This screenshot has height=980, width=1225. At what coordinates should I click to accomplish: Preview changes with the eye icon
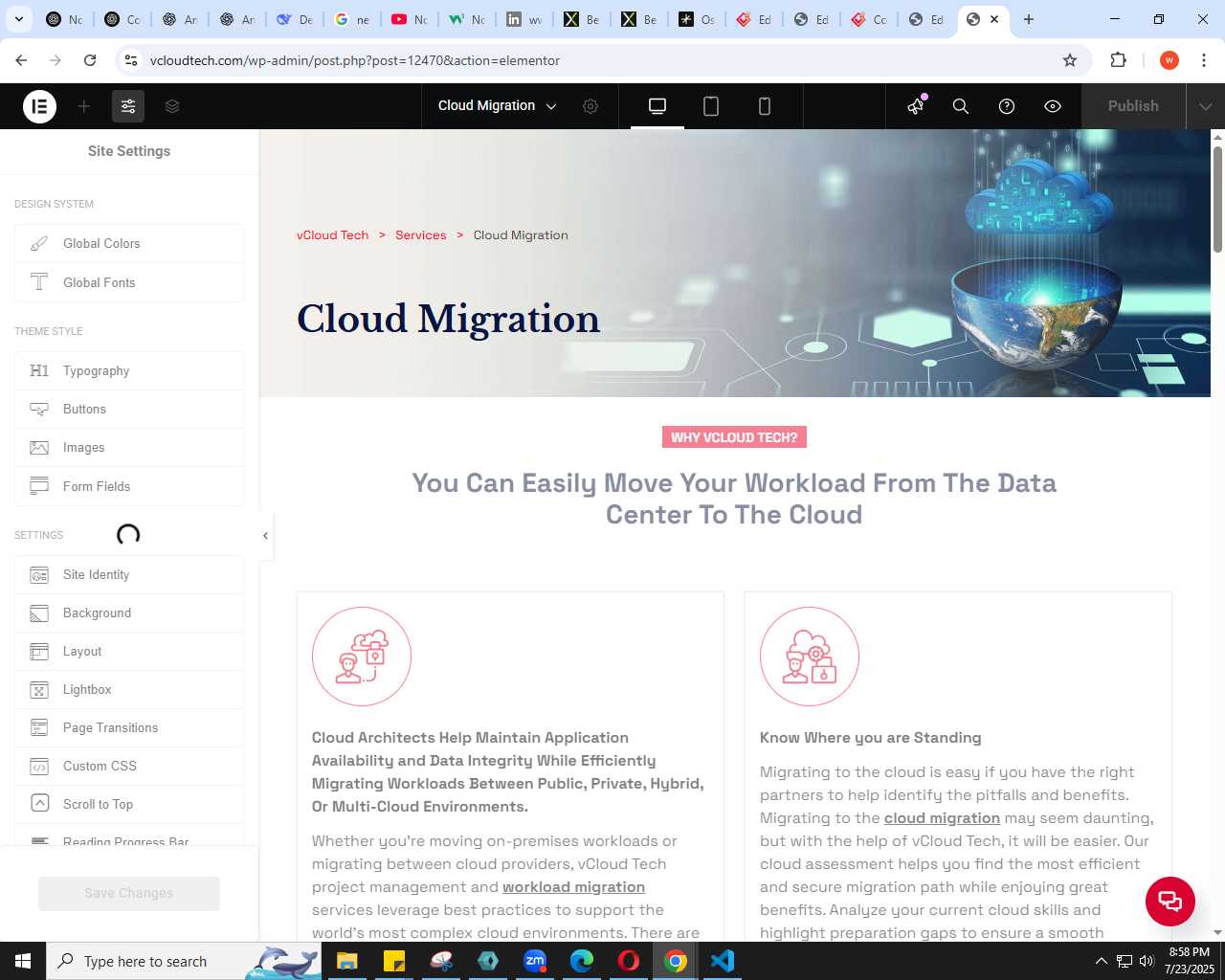(1053, 106)
